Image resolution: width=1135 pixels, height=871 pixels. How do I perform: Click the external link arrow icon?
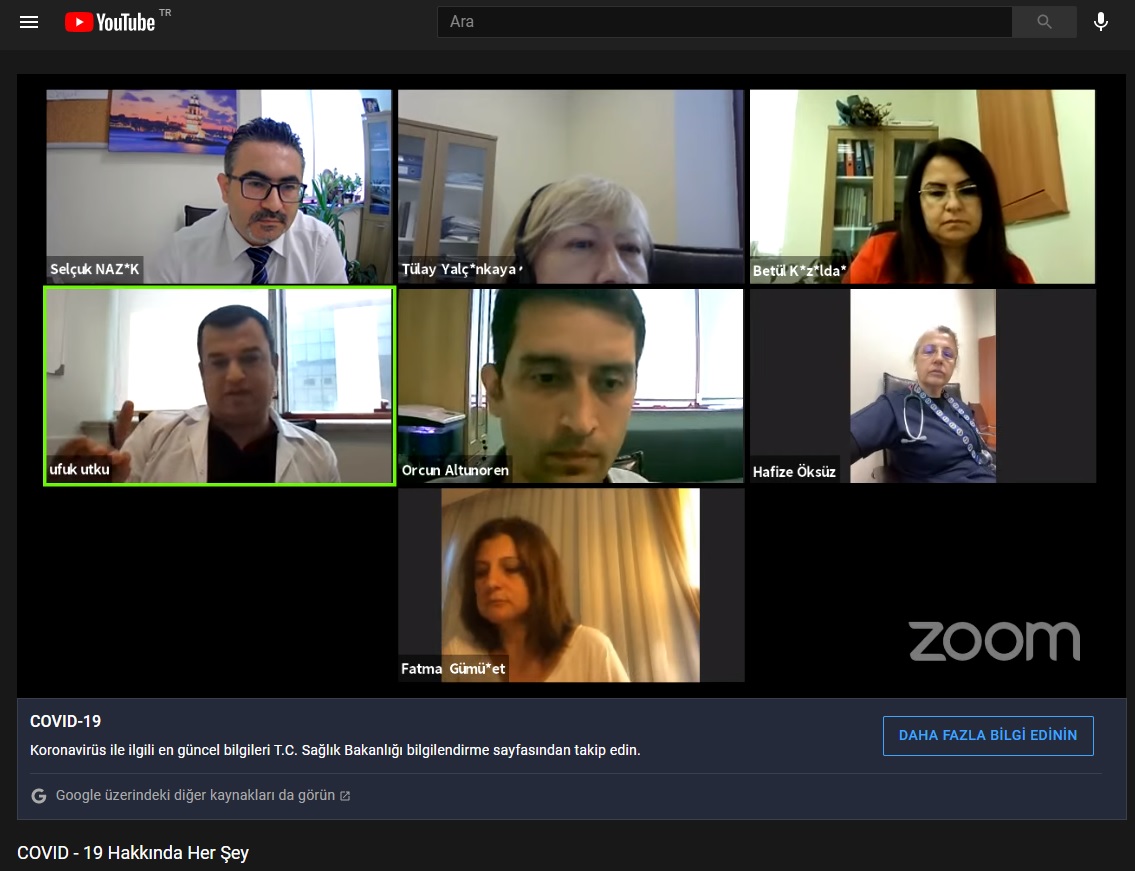coord(345,796)
